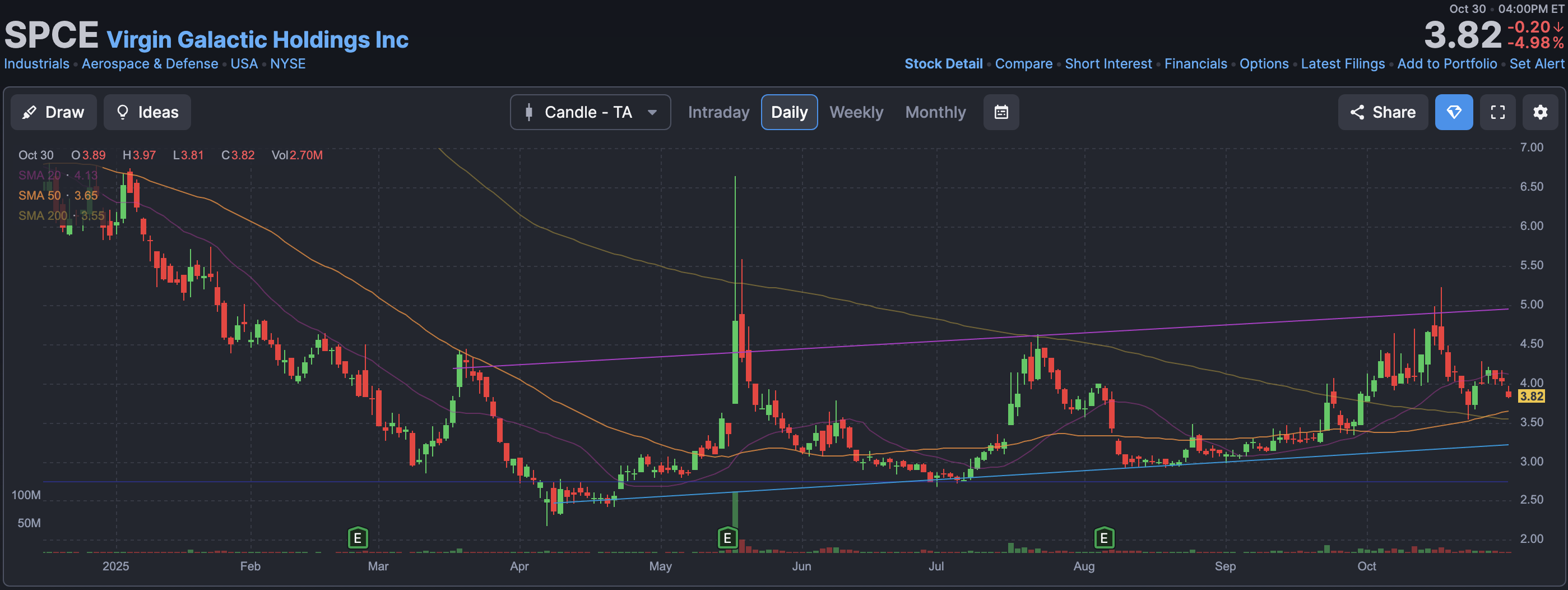Click the lightbulb icon in the Ideas button
Image resolution: width=1568 pixels, height=590 pixels.
point(122,112)
